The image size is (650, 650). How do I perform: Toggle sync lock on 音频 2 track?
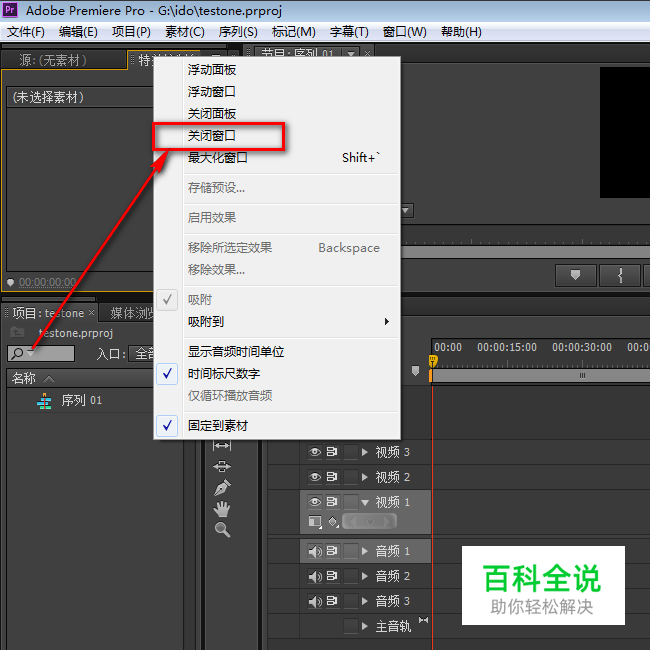click(x=332, y=576)
